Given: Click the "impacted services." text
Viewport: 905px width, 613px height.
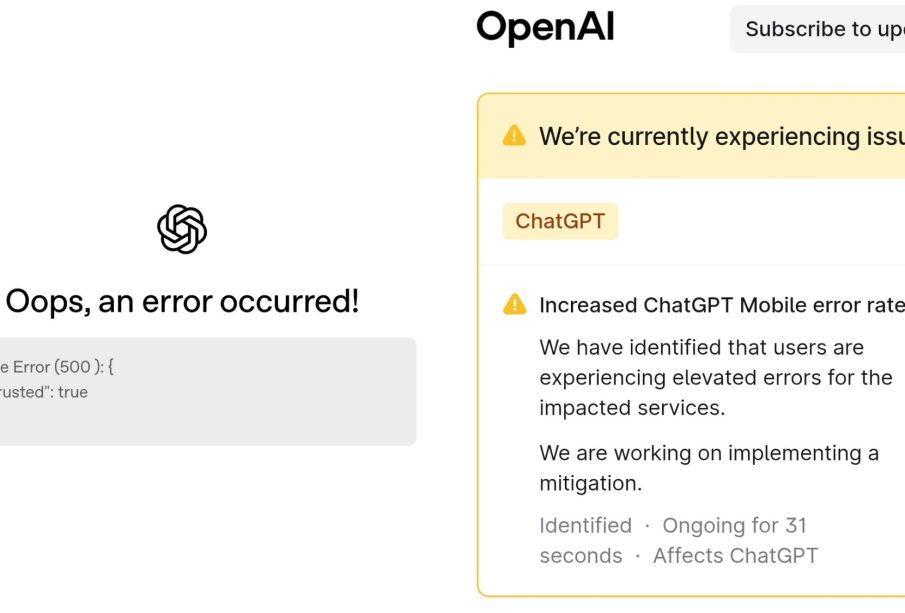Looking at the screenshot, I should coord(632,409).
